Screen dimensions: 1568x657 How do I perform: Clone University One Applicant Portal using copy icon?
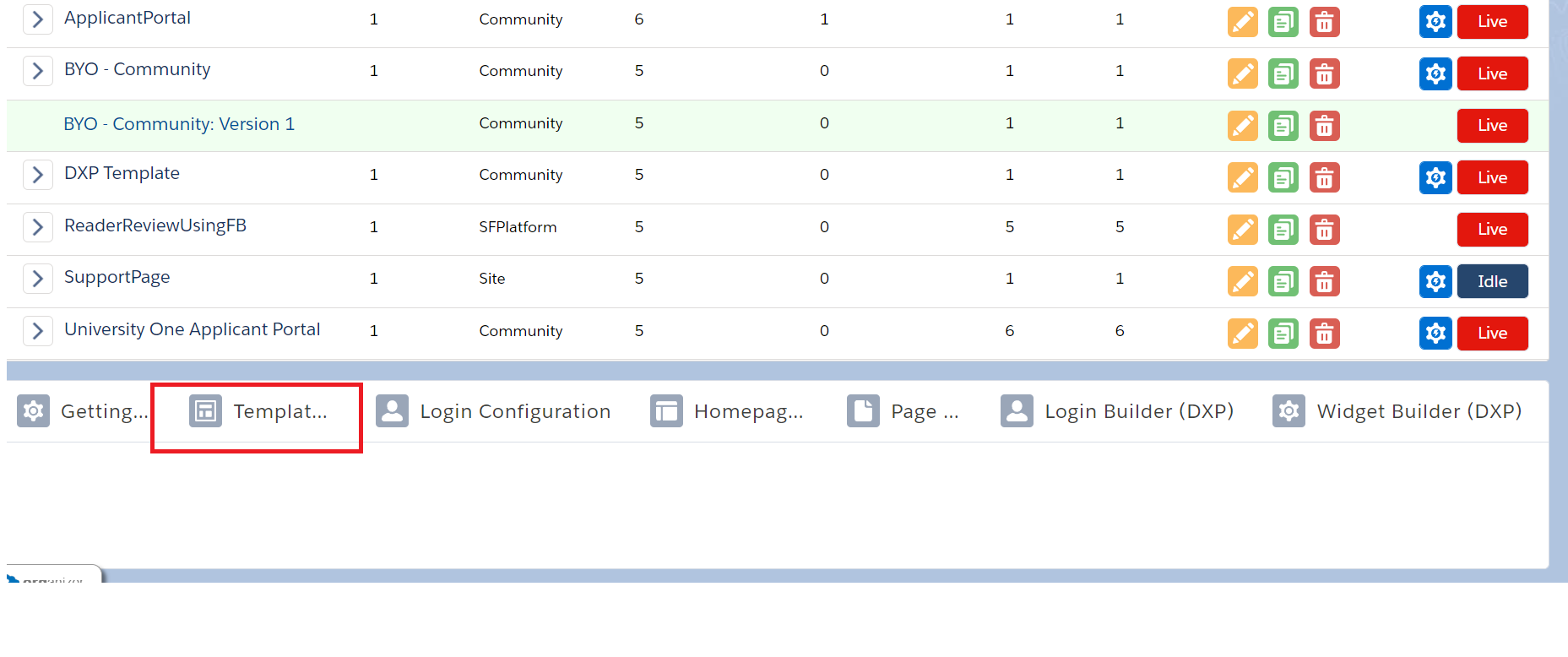pos(1283,334)
